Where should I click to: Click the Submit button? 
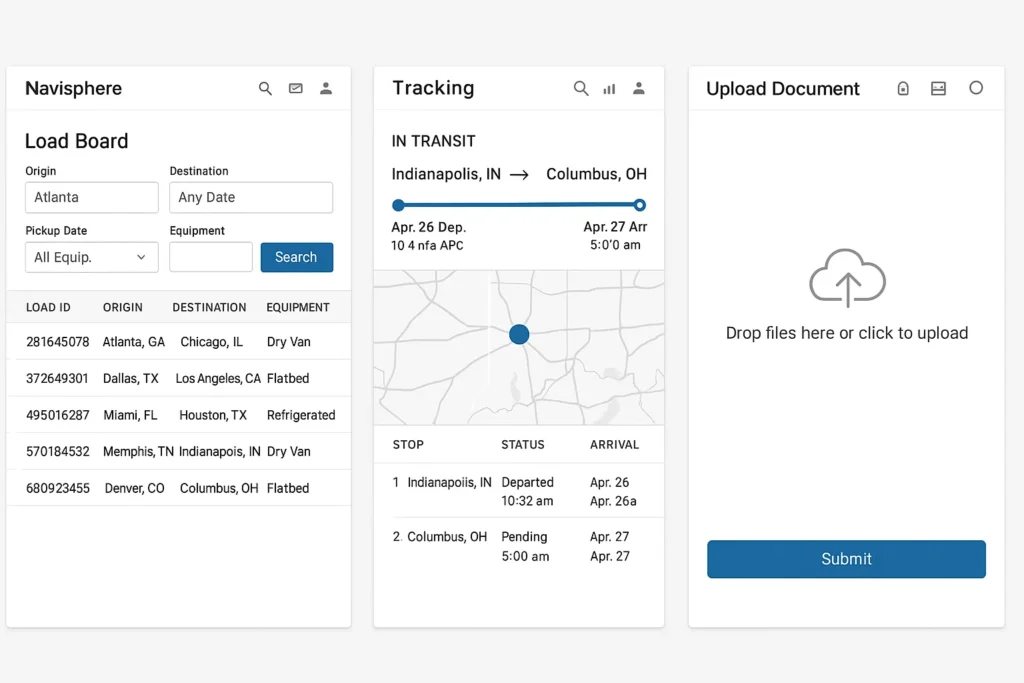pos(846,559)
